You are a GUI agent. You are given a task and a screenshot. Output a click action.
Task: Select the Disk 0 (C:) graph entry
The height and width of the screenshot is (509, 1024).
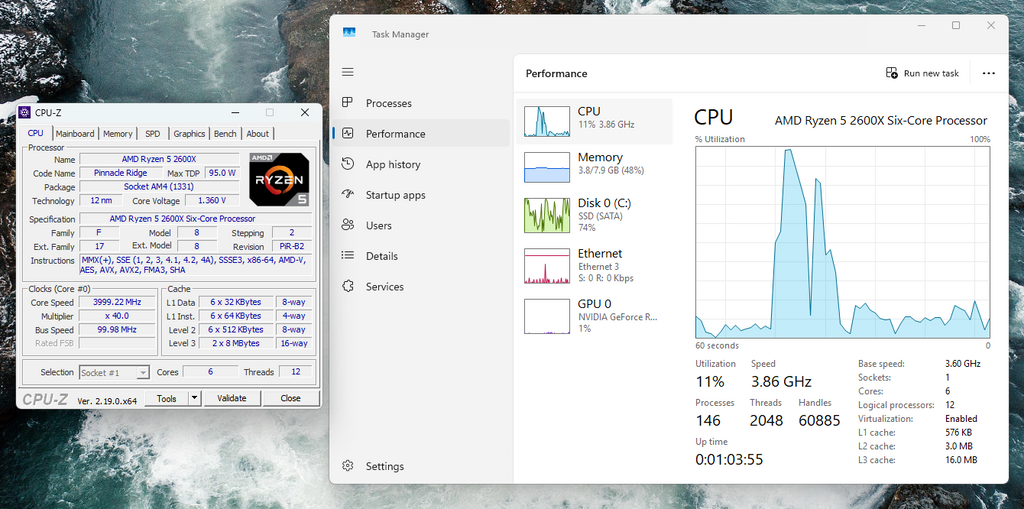[x=594, y=215]
